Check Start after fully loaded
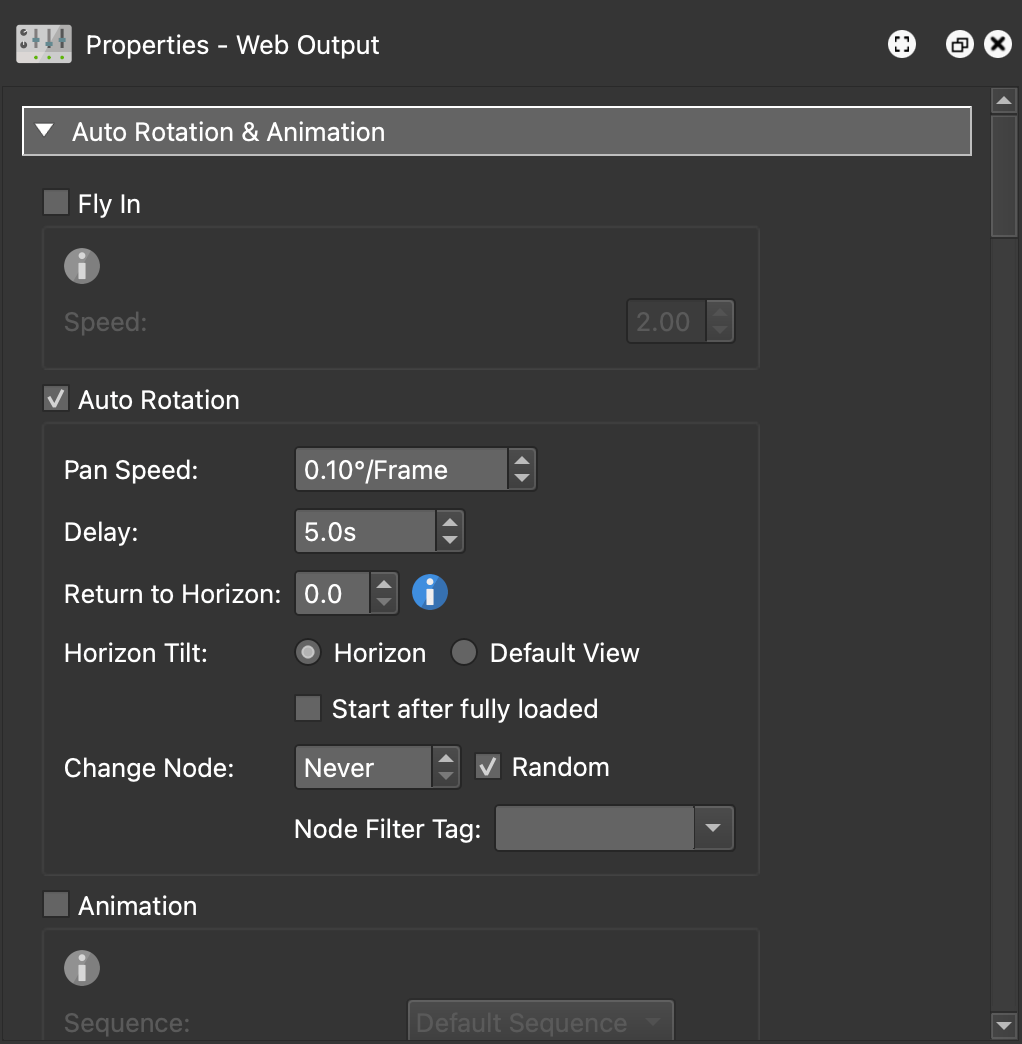The image size is (1022, 1044). [x=307, y=709]
